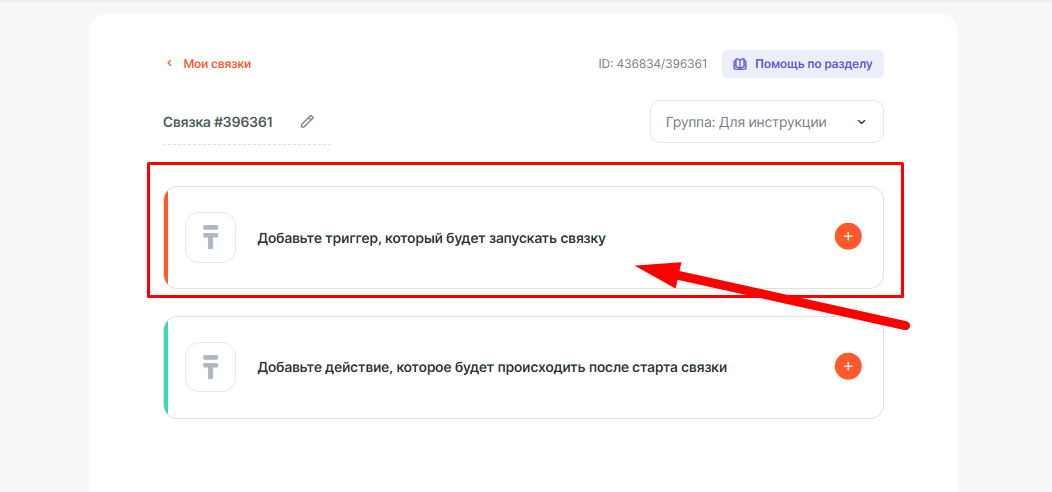
Task: Click the back chevron beside Мои связки
Action: (169, 64)
